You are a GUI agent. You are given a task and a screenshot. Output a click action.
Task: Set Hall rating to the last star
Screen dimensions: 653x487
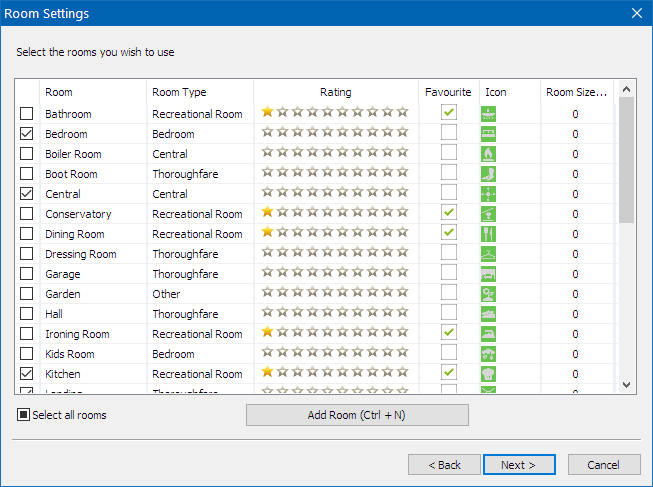click(x=402, y=314)
